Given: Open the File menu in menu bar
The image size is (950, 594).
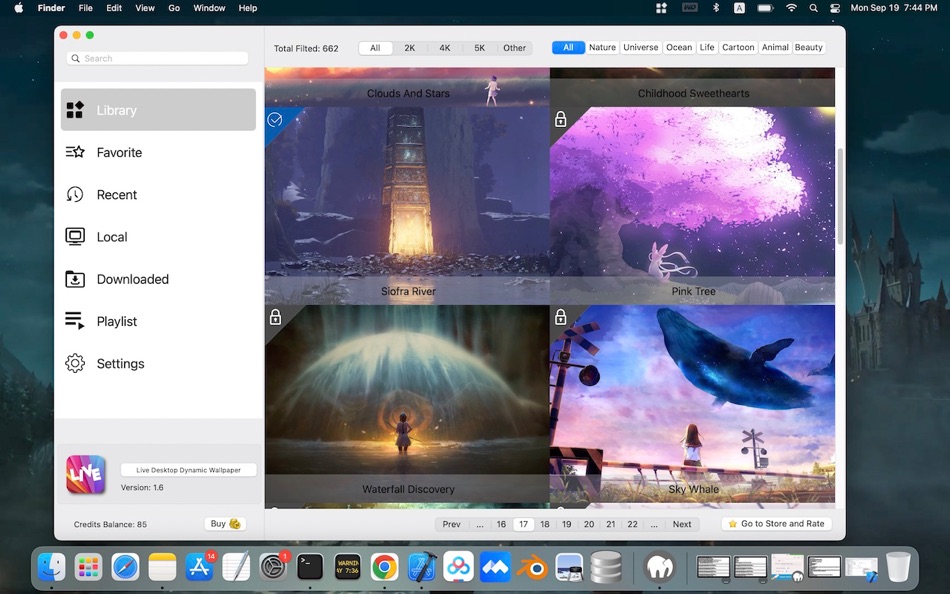Looking at the screenshot, I should pos(86,8).
